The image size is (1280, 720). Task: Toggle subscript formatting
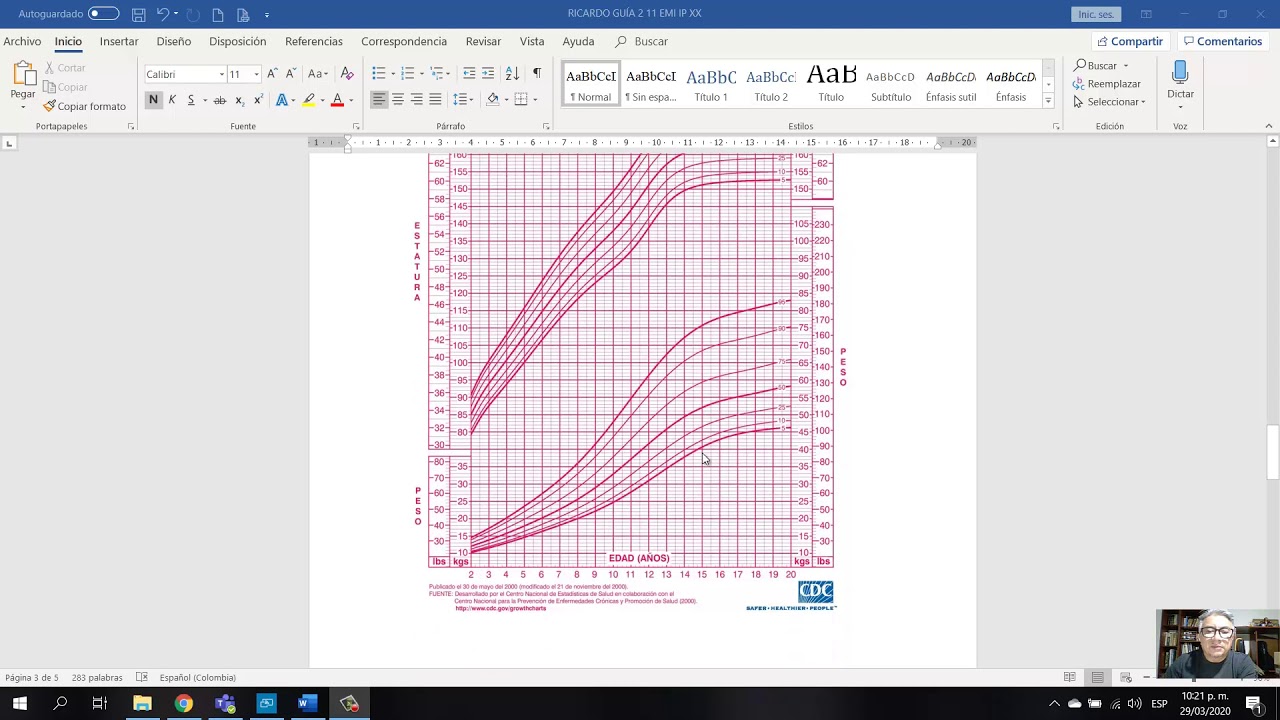(x=239, y=100)
